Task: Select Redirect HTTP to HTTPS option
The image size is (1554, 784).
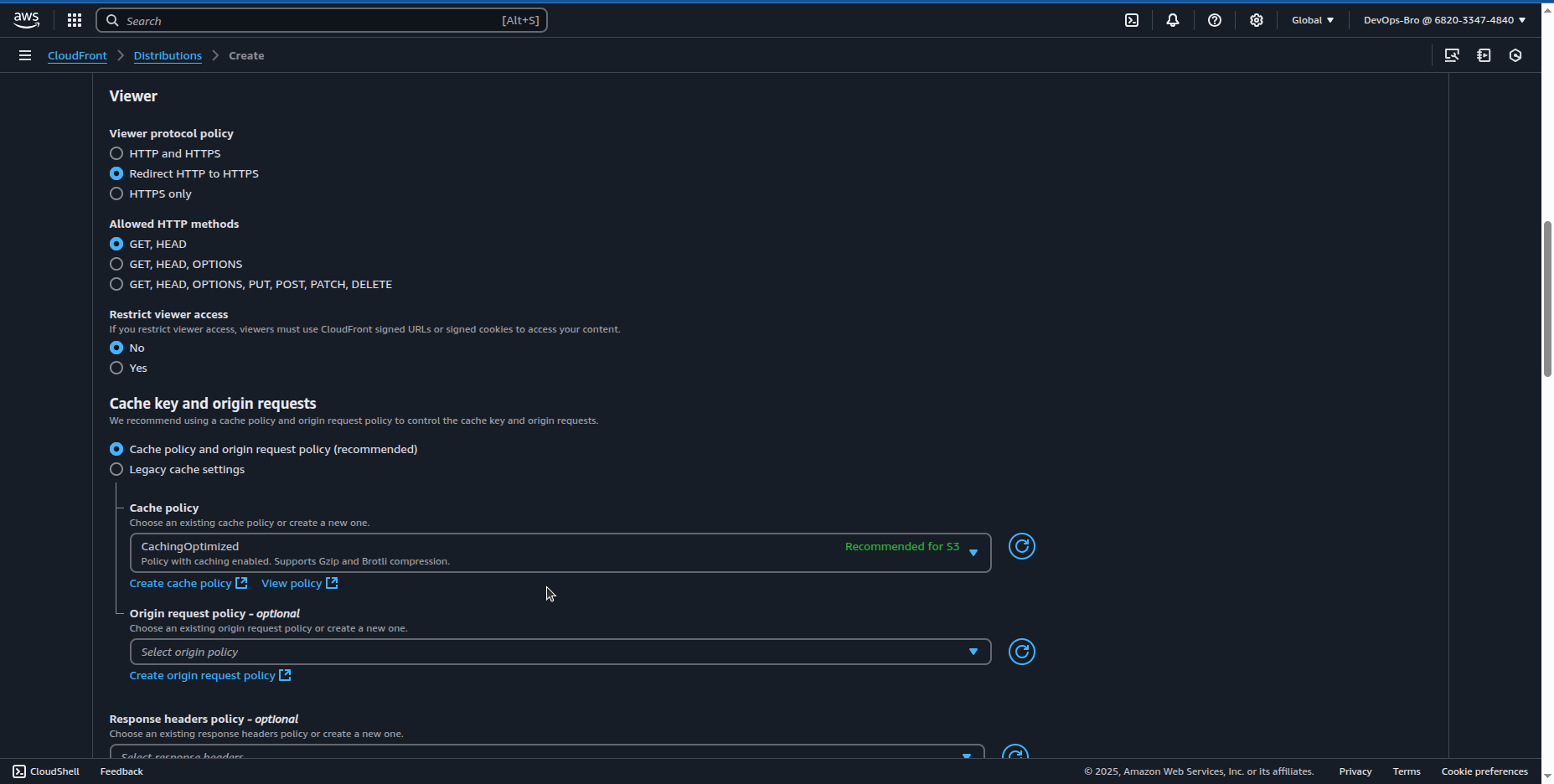Action: click(116, 173)
